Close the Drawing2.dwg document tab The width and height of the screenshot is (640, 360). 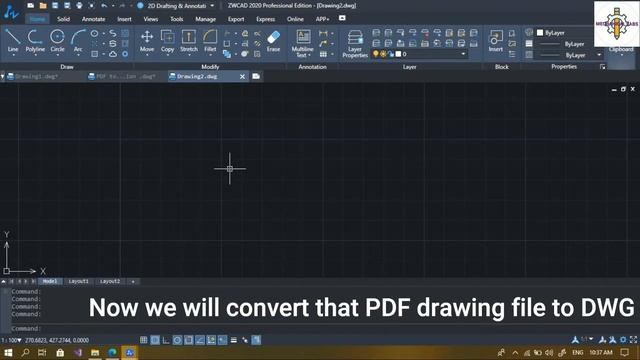click(x=242, y=76)
